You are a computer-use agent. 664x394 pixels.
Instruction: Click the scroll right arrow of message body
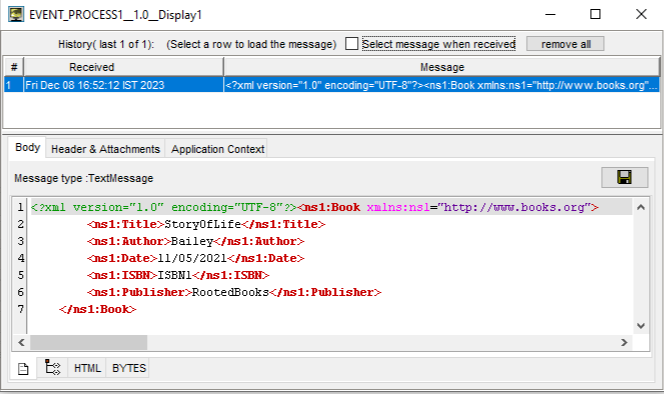(624, 342)
